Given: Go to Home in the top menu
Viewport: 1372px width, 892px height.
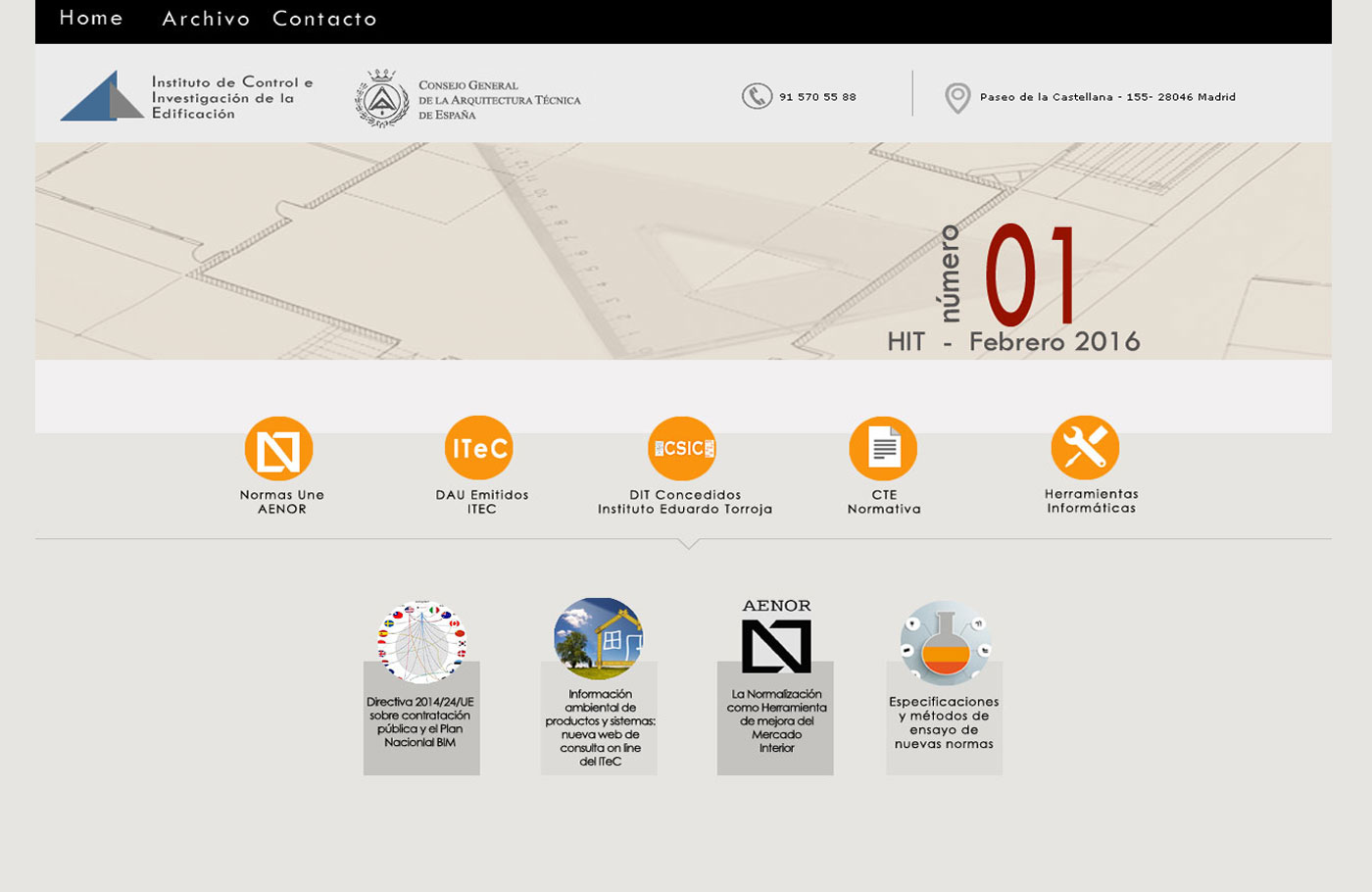Looking at the screenshot, I should pyautogui.click(x=91, y=19).
